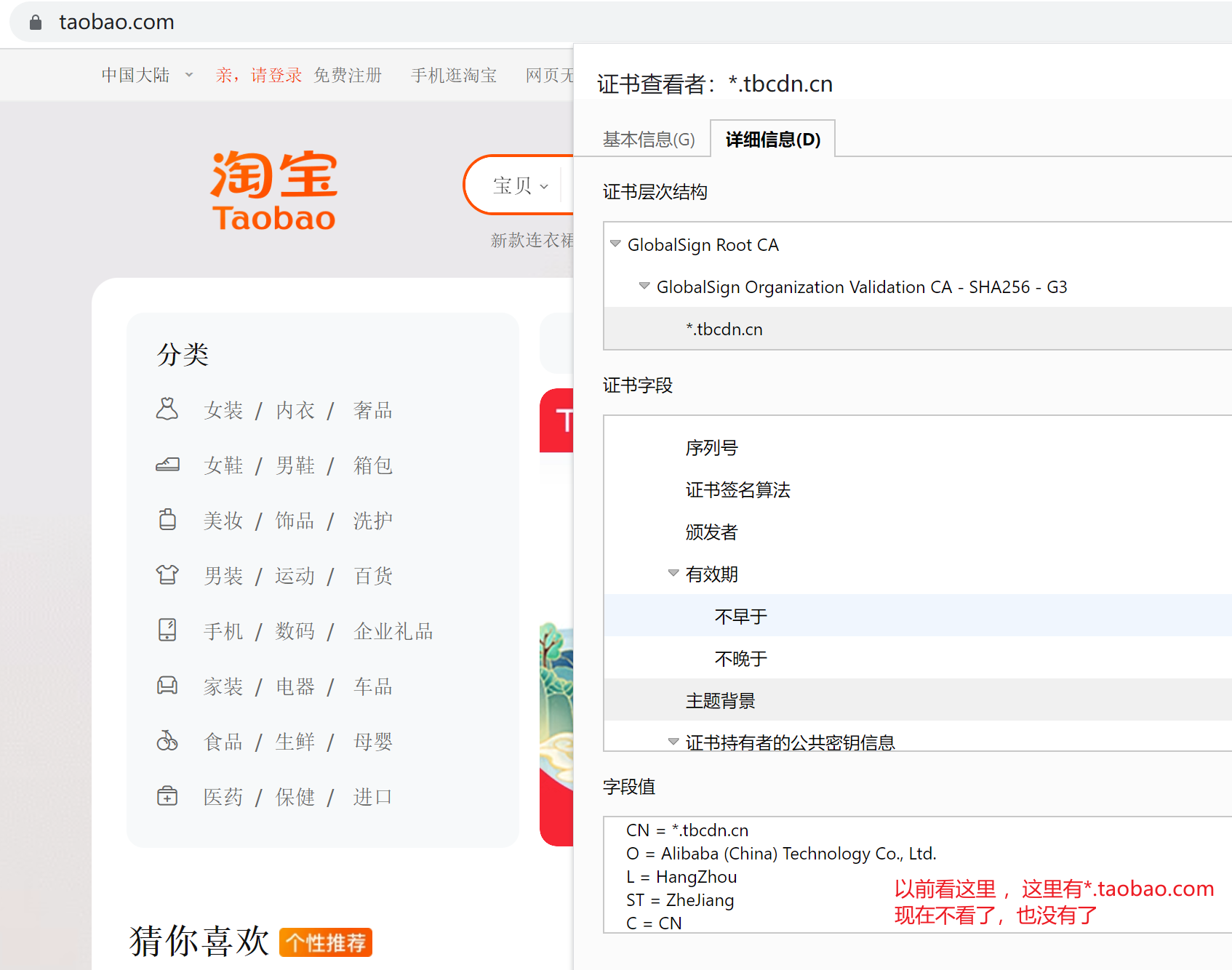
Task: Click the 免费注册 register link
Action: click(348, 75)
